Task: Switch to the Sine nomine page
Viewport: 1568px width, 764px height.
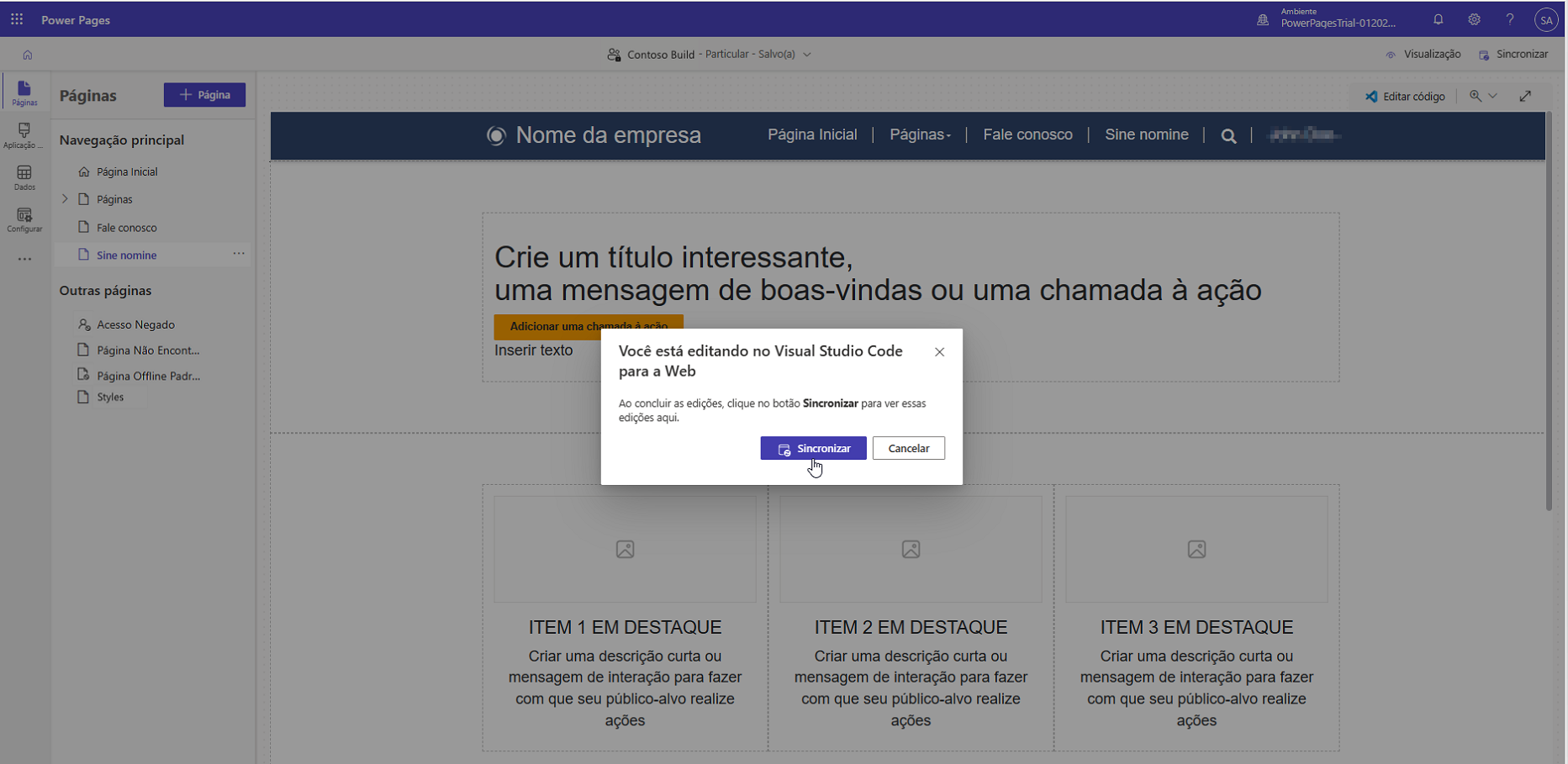Action: (x=126, y=255)
